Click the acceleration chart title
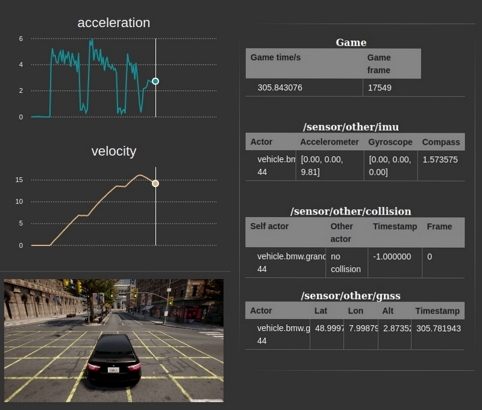The width and height of the screenshot is (482, 410). pyautogui.click(x=114, y=23)
